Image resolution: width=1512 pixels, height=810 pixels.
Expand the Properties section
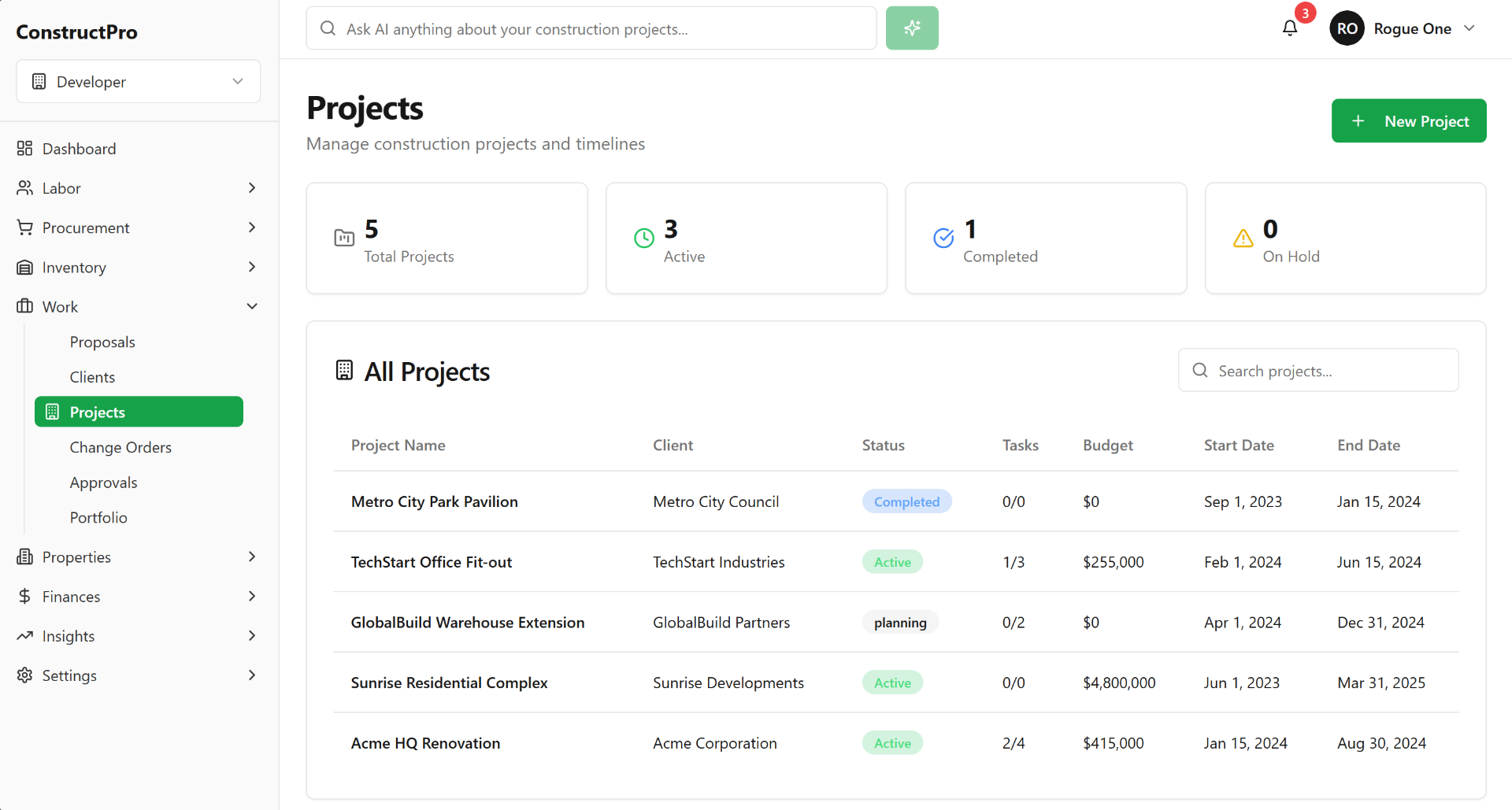252,557
